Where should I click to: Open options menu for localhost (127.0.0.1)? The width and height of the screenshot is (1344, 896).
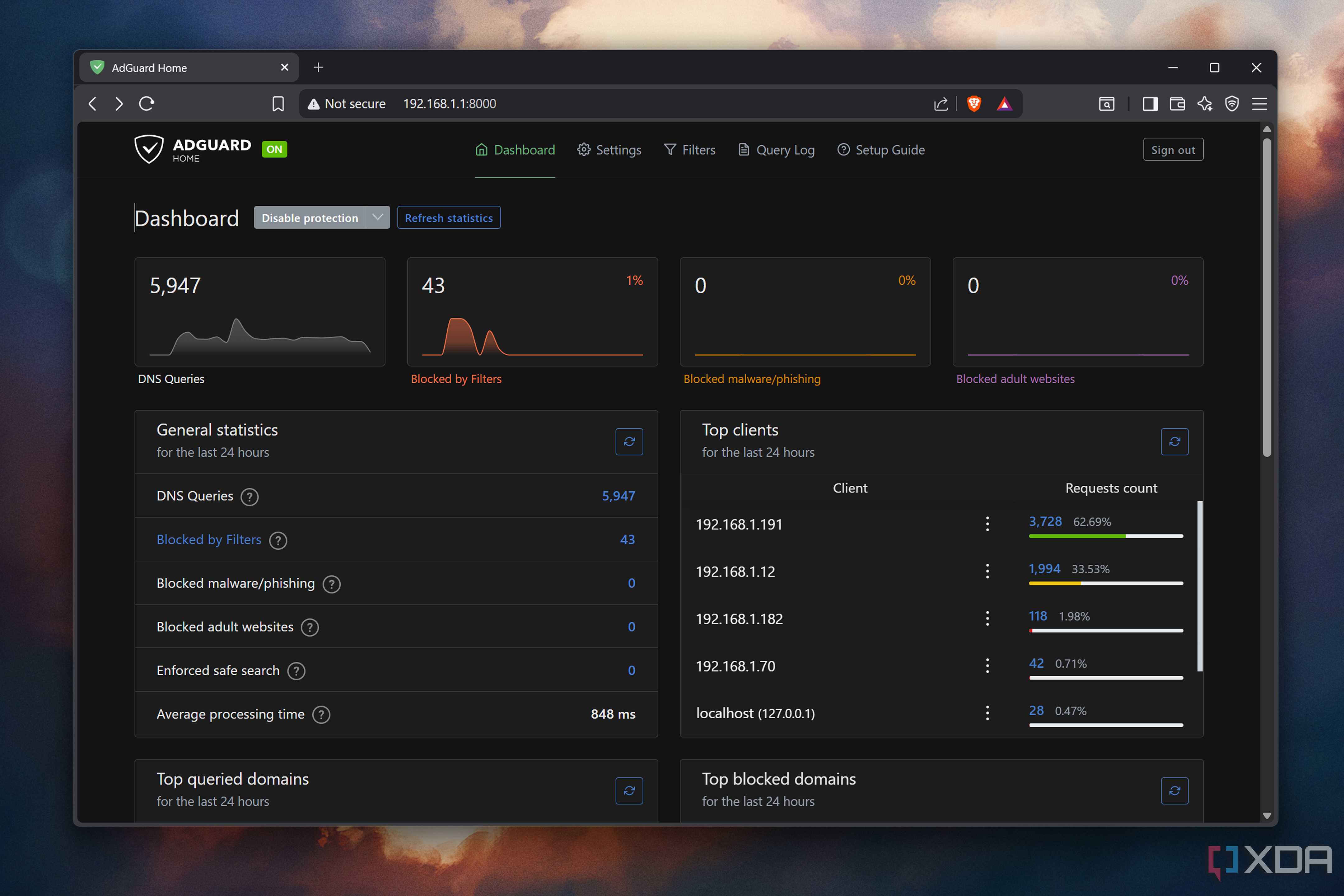(987, 712)
